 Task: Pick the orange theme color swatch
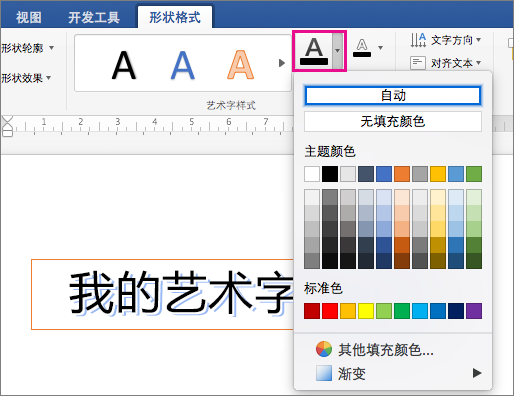[402, 174]
